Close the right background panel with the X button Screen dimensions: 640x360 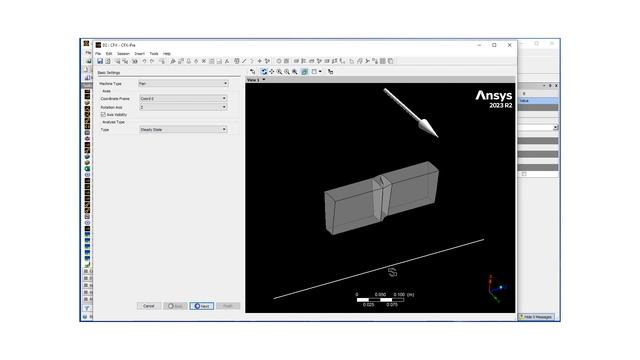pos(556,86)
